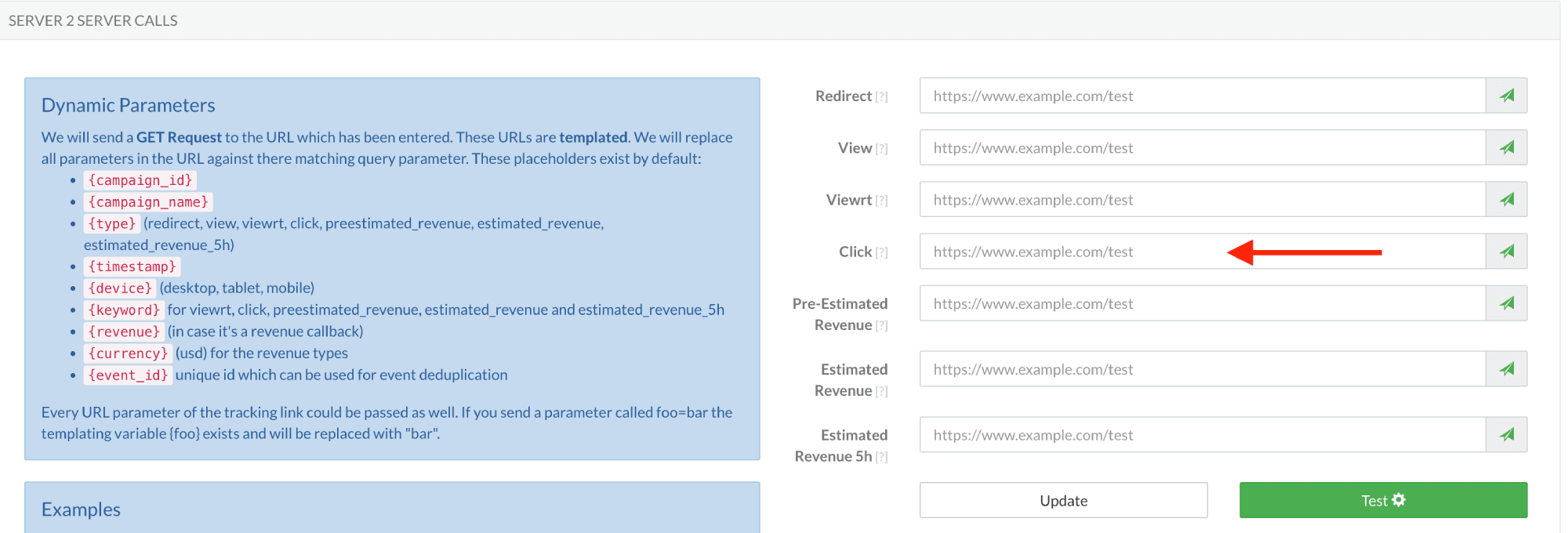
Task: Send test request for View URL
Action: pos(1506,147)
